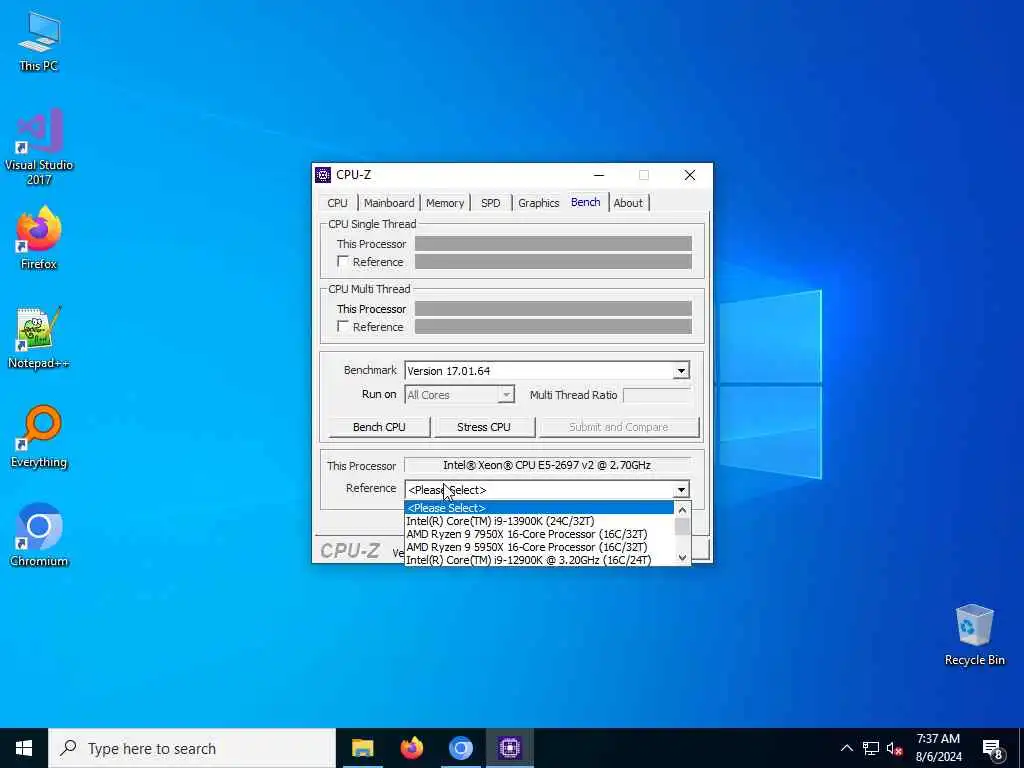The height and width of the screenshot is (768, 1024).
Task: Click This Processor name field
Action: pyautogui.click(x=547, y=466)
